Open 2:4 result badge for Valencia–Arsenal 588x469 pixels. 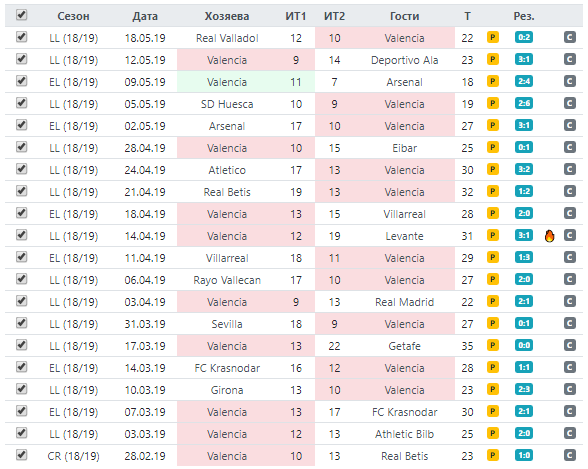click(x=524, y=81)
